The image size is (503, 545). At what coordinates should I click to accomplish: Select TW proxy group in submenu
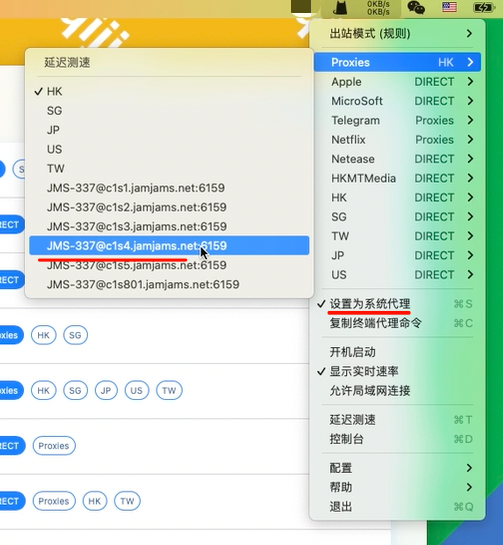tap(169, 169)
